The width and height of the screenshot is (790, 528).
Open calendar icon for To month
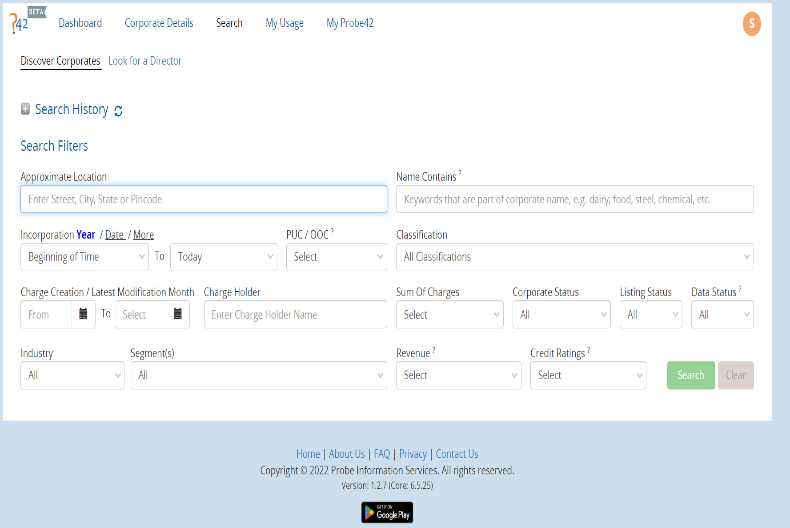[179, 314]
